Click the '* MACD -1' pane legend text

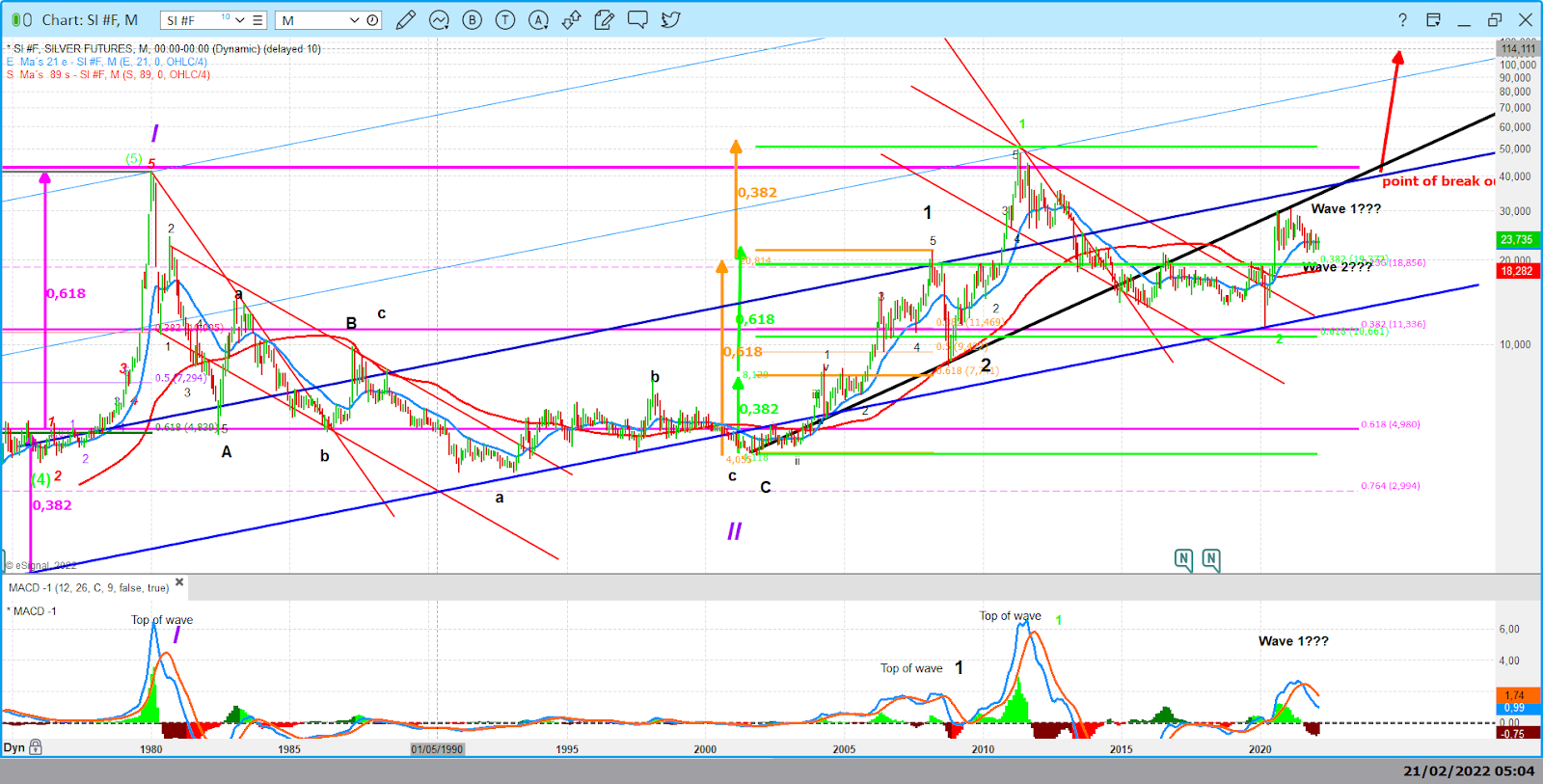[x=32, y=611]
